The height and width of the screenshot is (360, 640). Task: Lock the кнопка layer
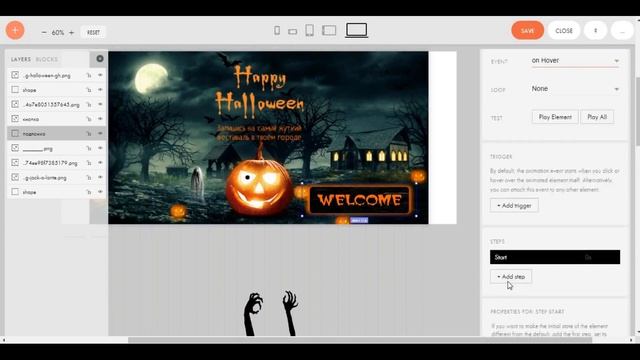coord(89,119)
